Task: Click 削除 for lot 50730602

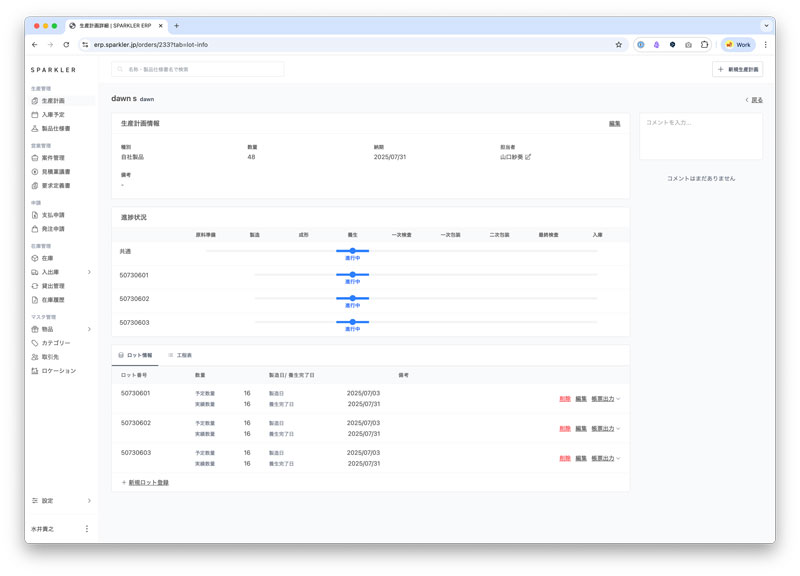Action: pos(565,429)
